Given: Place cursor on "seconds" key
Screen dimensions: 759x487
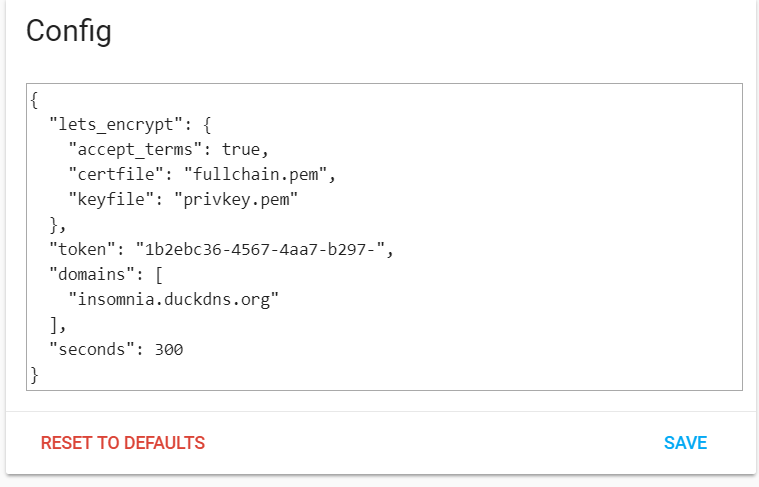Looking at the screenshot, I should tap(92, 349).
